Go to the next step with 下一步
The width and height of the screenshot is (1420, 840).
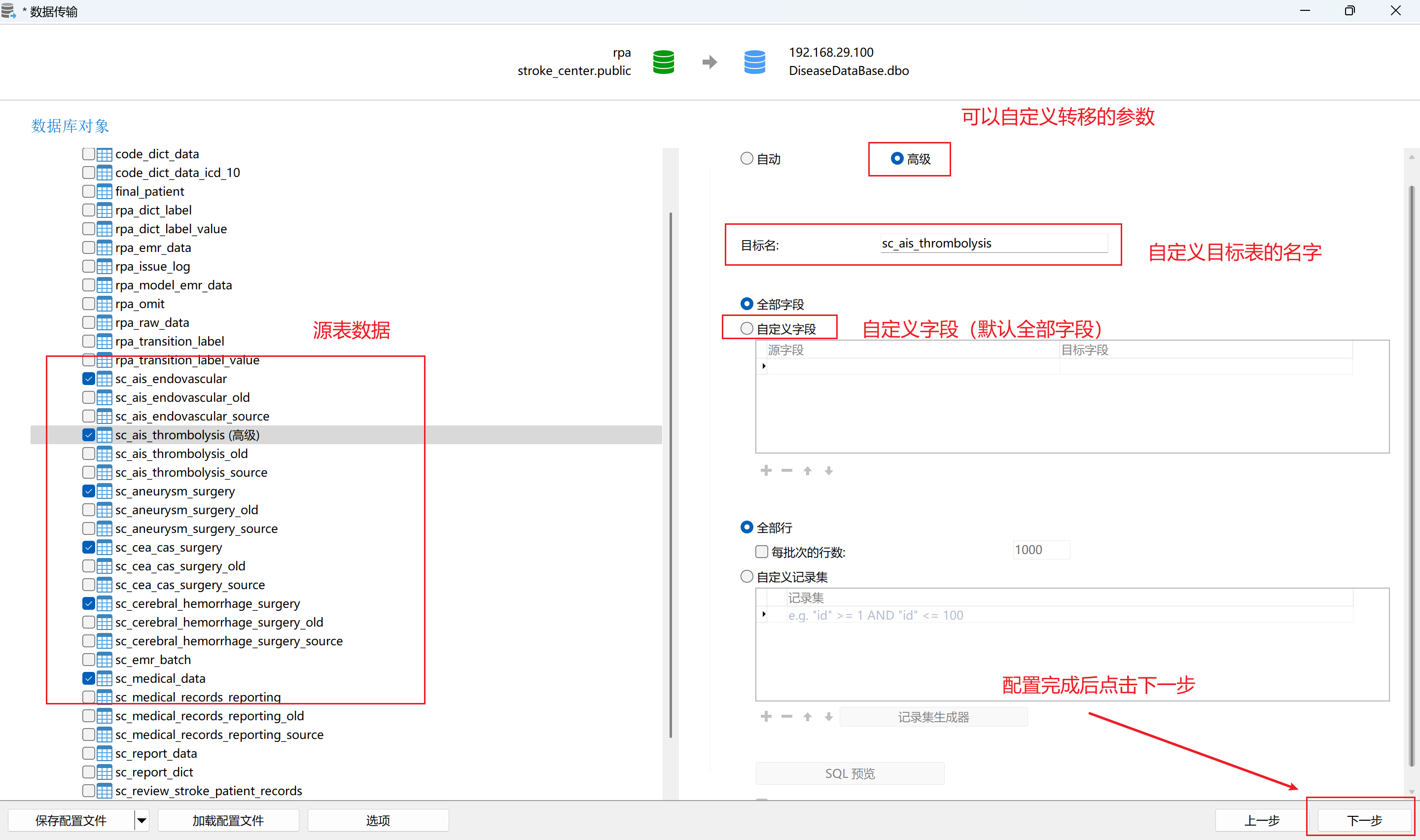[x=1364, y=820]
